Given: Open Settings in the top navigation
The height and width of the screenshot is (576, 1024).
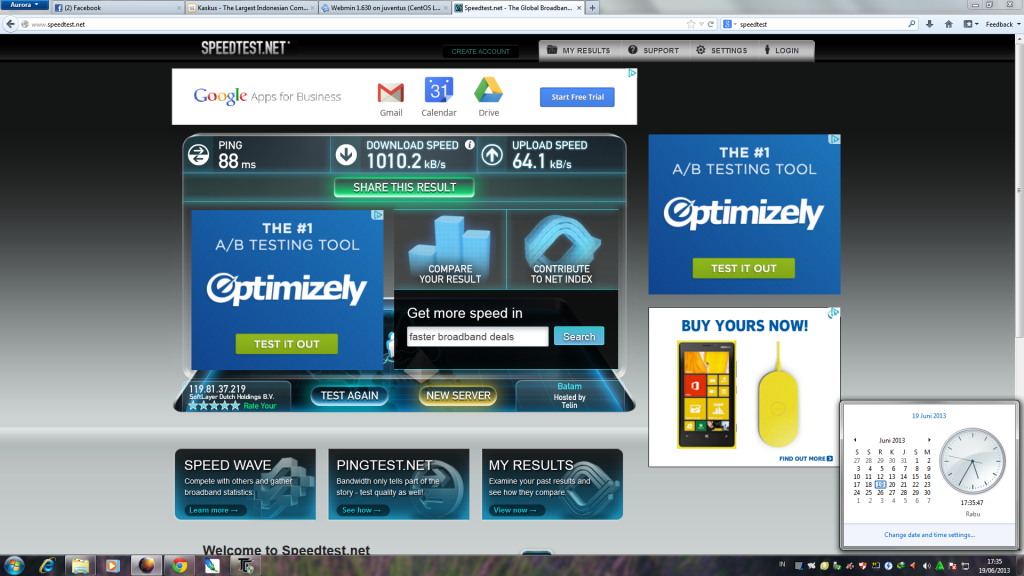Looking at the screenshot, I should click(722, 50).
